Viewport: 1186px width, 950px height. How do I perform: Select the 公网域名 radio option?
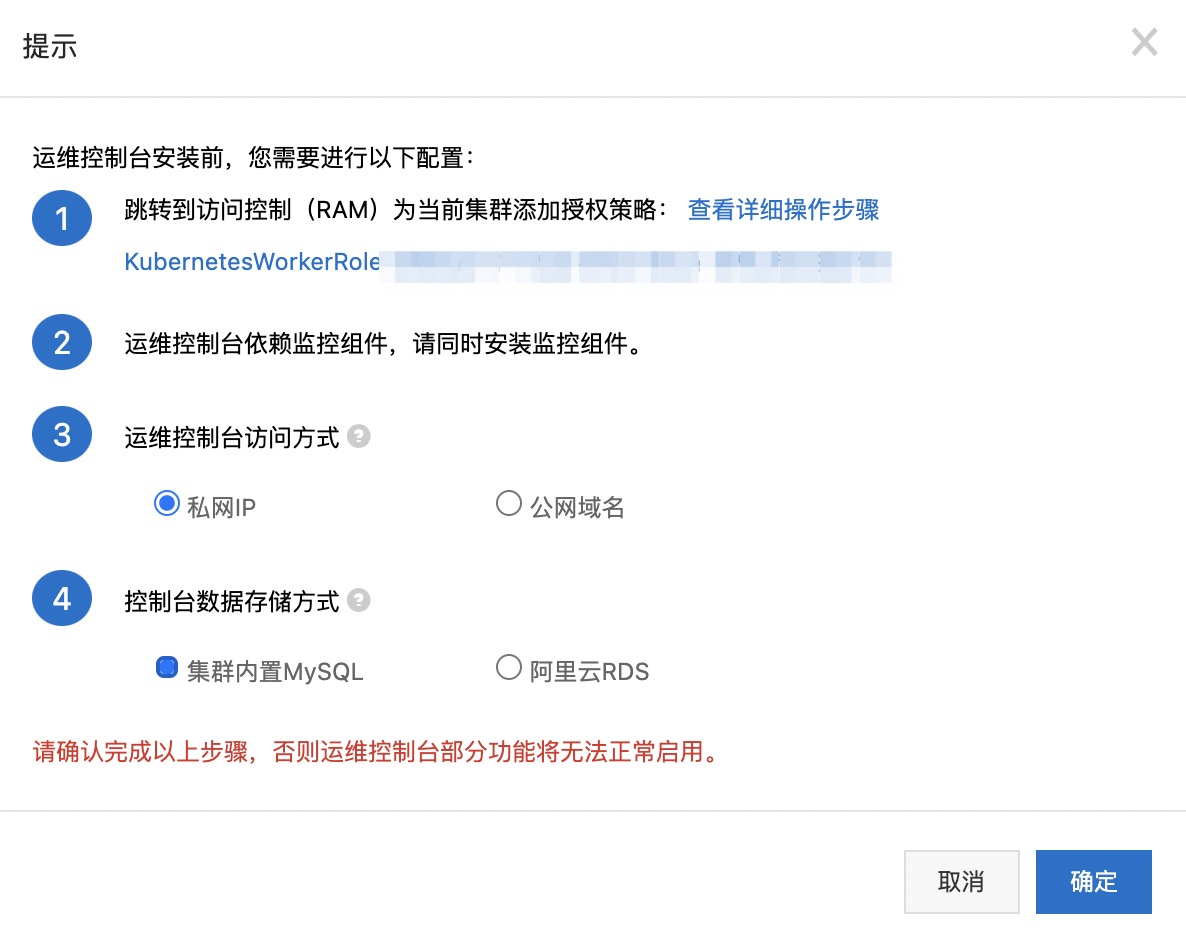pyautogui.click(x=509, y=504)
